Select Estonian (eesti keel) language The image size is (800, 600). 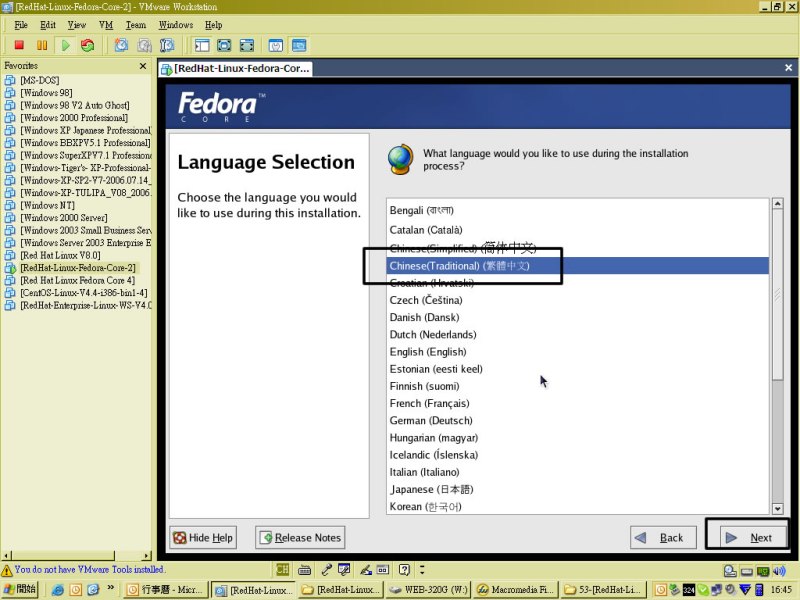coord(578,369)
